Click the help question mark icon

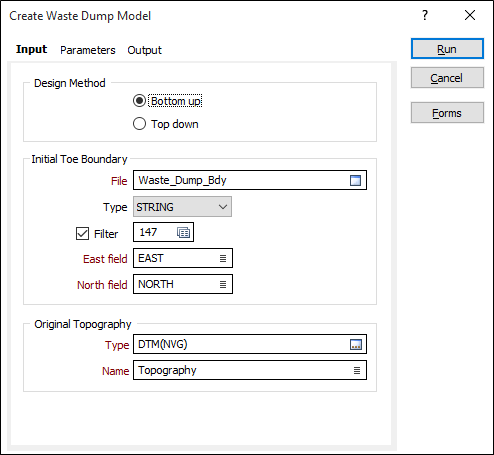pos(425,15)
